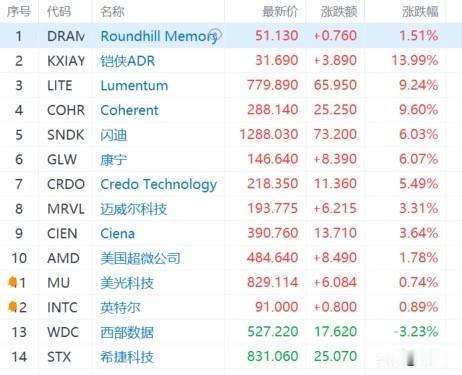
Task: Open the Ciena stock link
Action: [117, 233]
